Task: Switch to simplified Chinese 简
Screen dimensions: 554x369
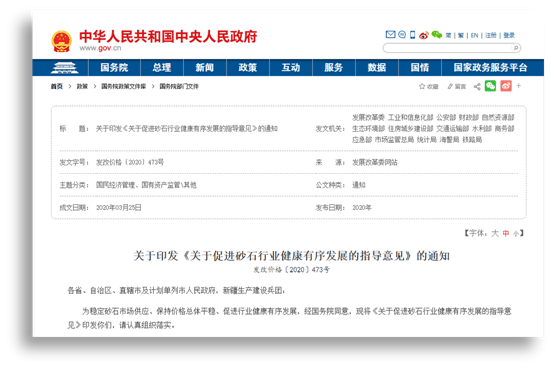Action: click(448, 35)
